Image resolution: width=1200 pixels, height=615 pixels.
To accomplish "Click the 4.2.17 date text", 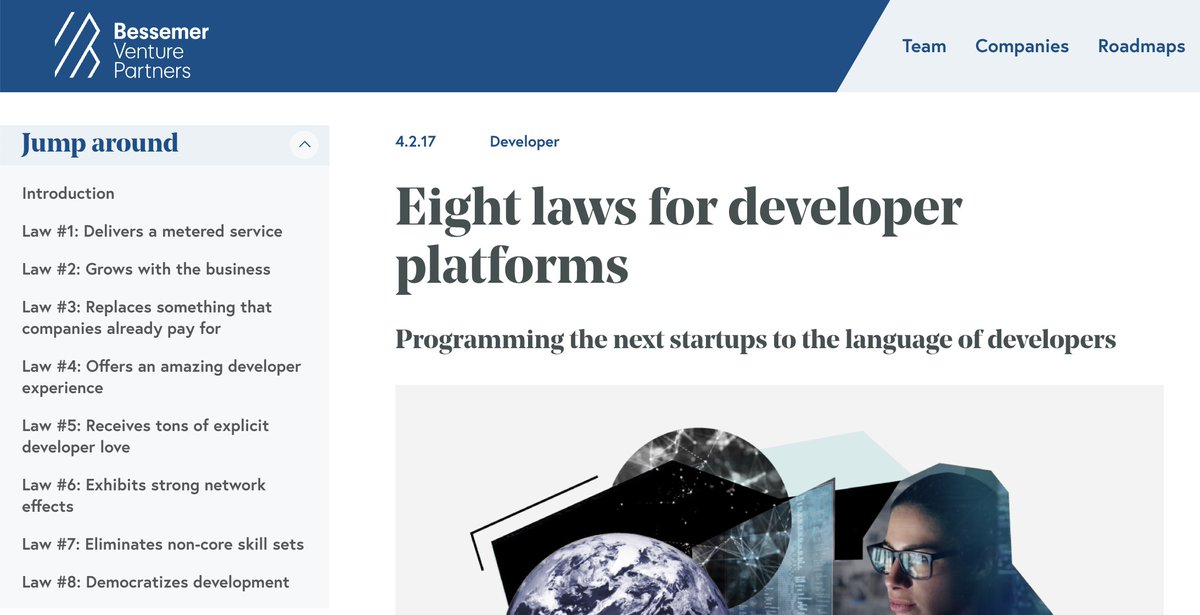I will 416,142.
